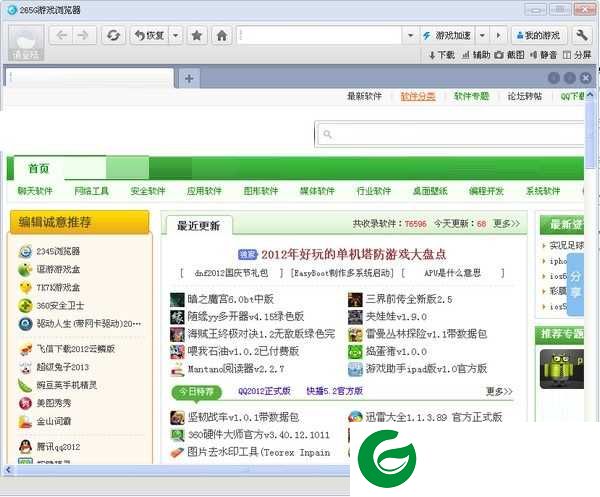Open 系统软件 category
The width and height of the screenshot is (600, 497).
point(543,191)
